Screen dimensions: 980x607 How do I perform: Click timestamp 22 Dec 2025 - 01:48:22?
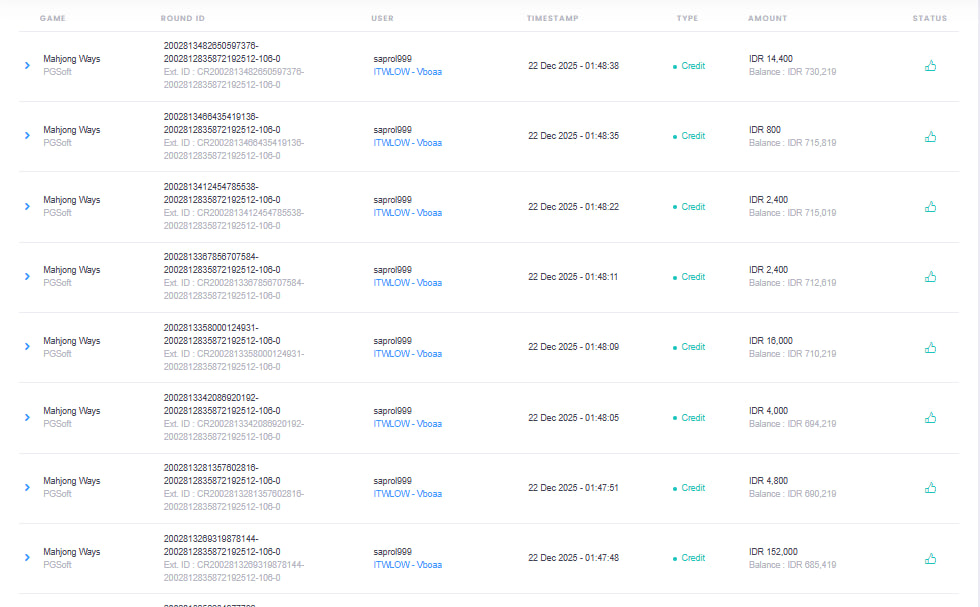pos(573,206)
